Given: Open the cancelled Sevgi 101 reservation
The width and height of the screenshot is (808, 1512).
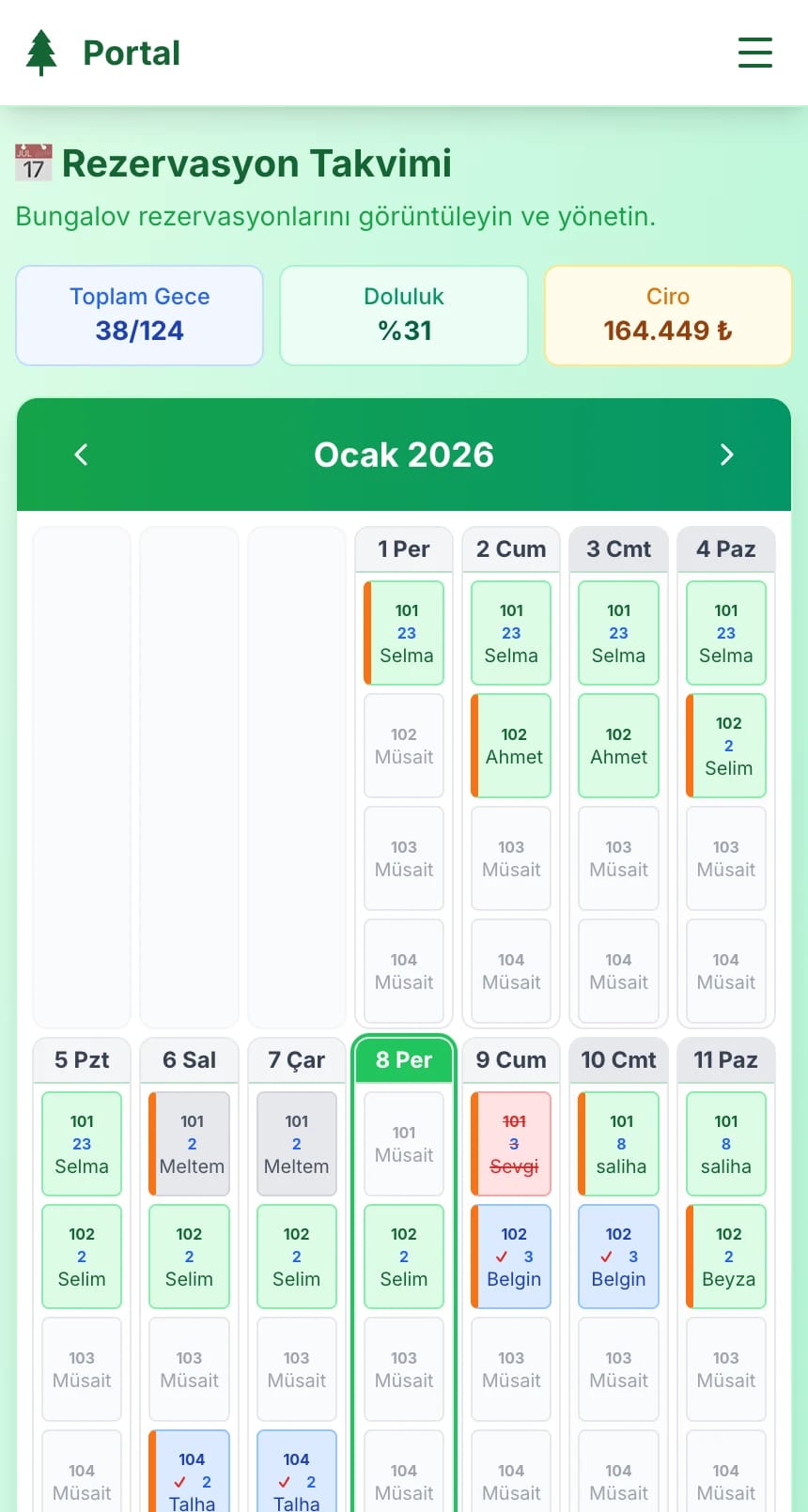Looking at the screenshot, I should pos(513,1144).
